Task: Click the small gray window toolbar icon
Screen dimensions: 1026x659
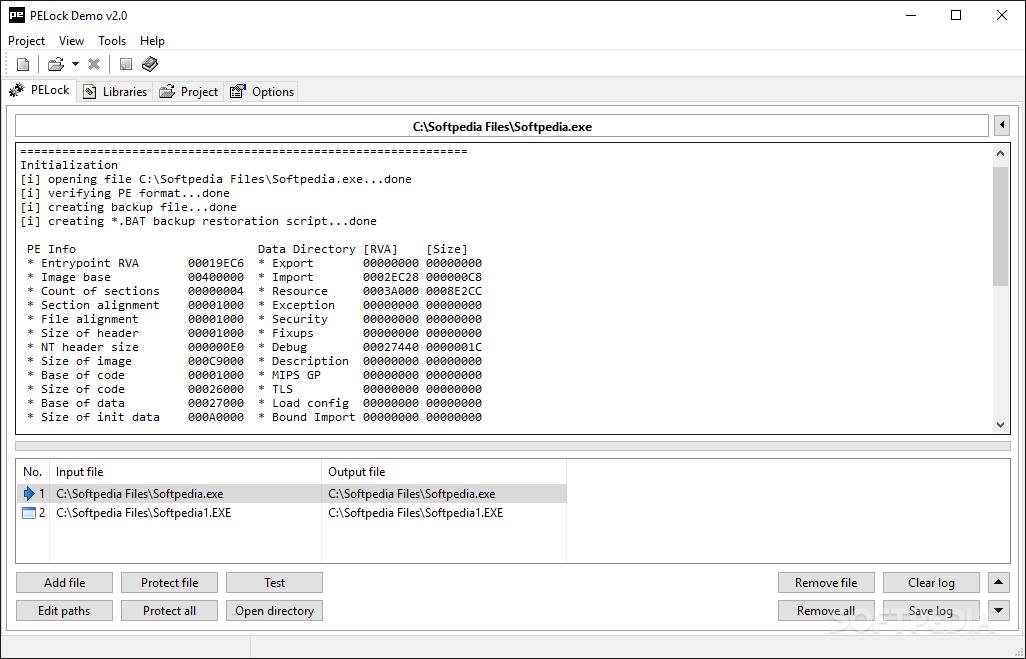Action: [x=126, y=64]
